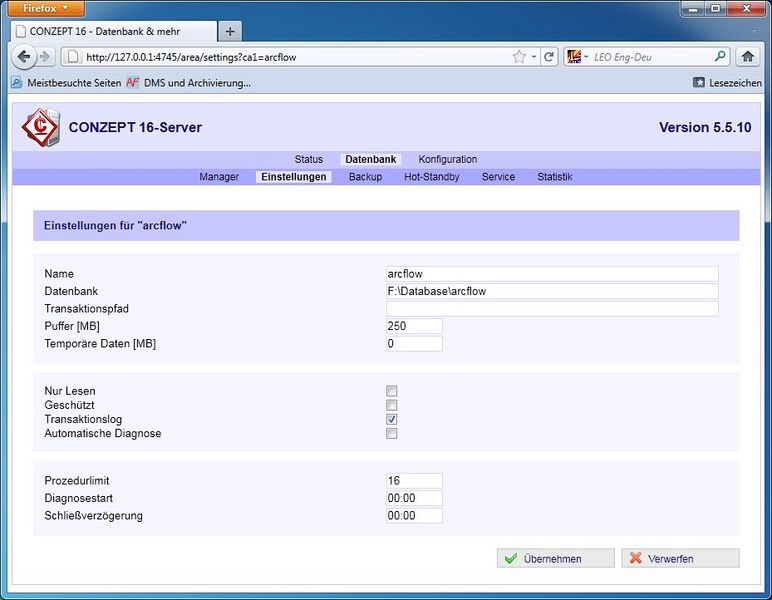The image size is (772, 600).
Task: Uncheck the Transaktionslog checkbox
Action: coord(391,419)
